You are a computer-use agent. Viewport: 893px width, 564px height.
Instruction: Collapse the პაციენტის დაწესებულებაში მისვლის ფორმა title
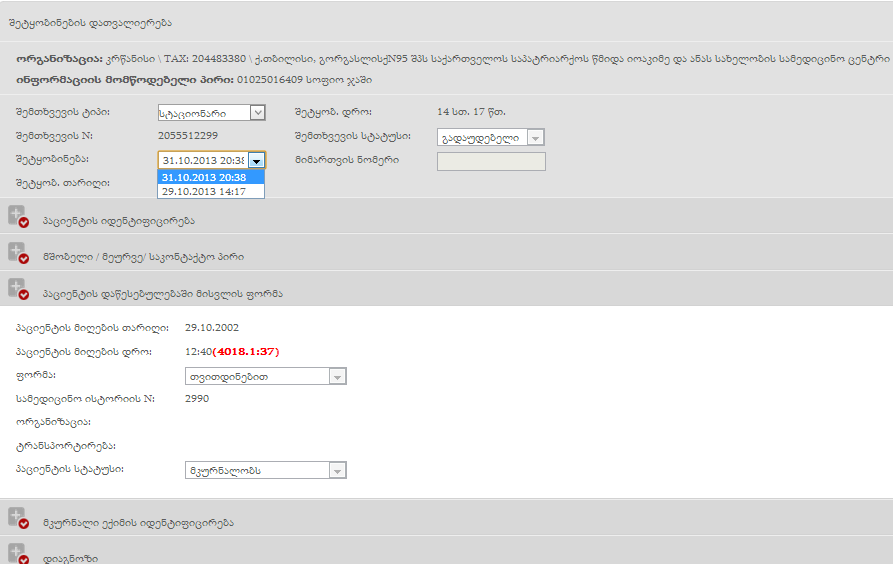[162, 294]
